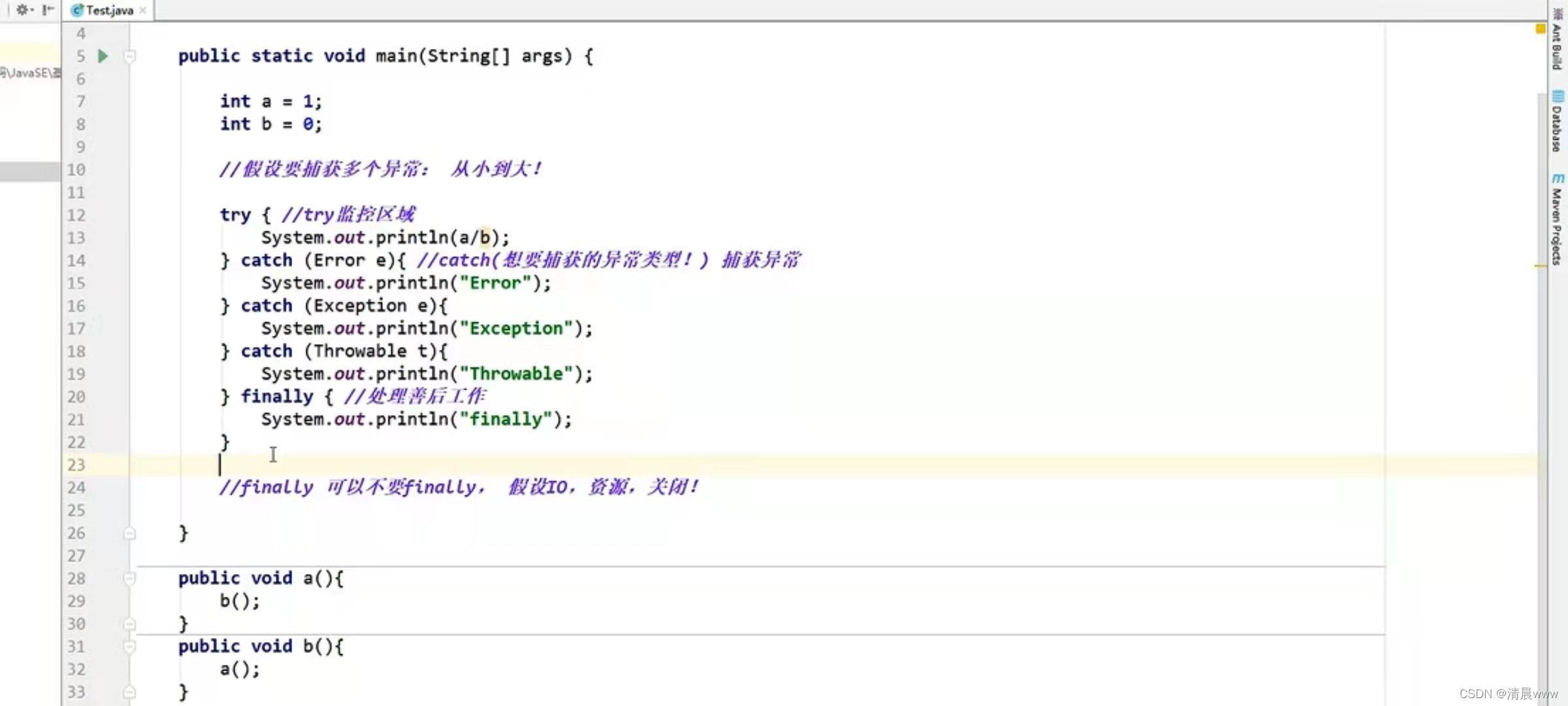
Task: Open the Database side panel
Action: 1557,122
